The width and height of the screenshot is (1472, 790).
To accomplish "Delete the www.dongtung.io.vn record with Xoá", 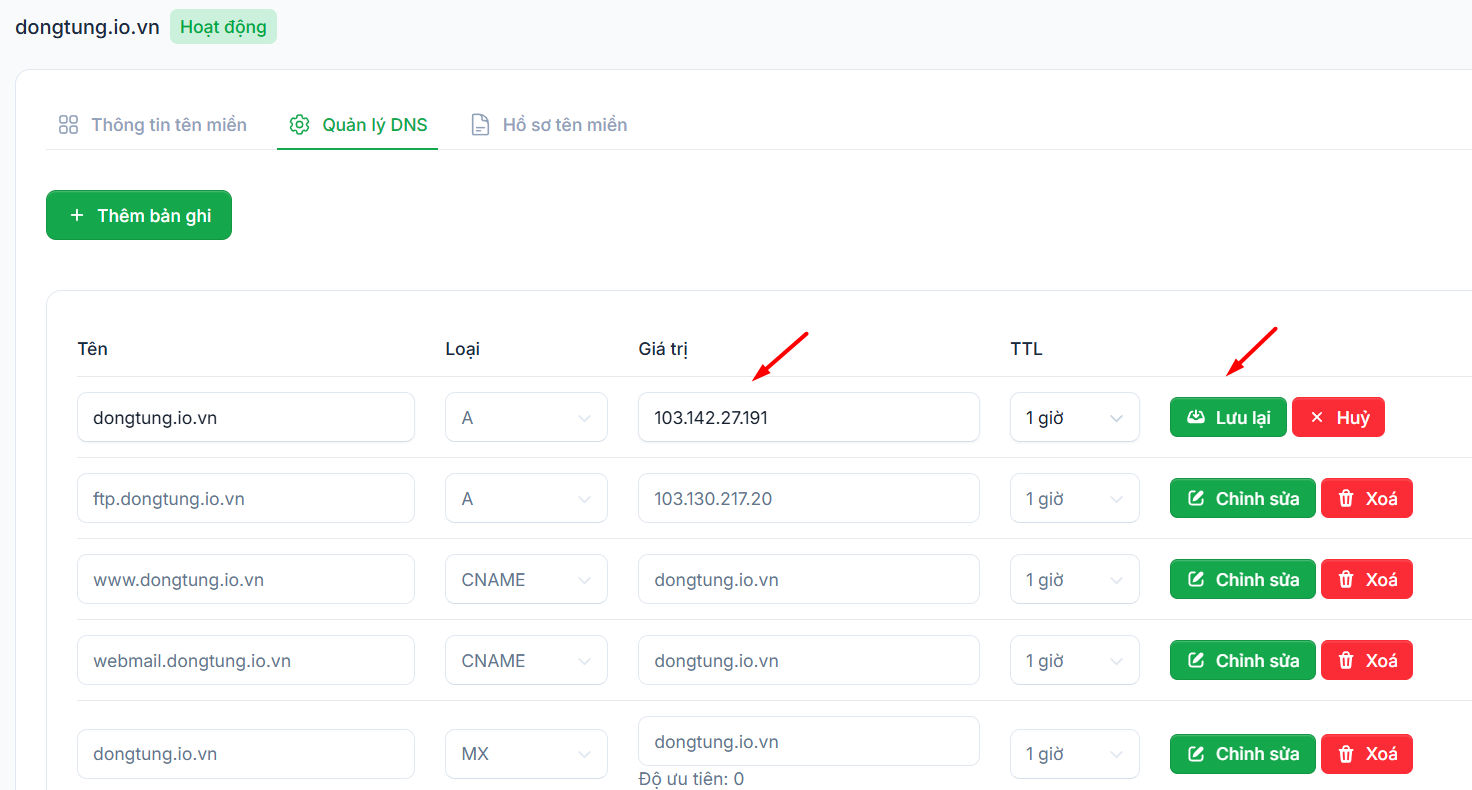I will point(1367,579).
